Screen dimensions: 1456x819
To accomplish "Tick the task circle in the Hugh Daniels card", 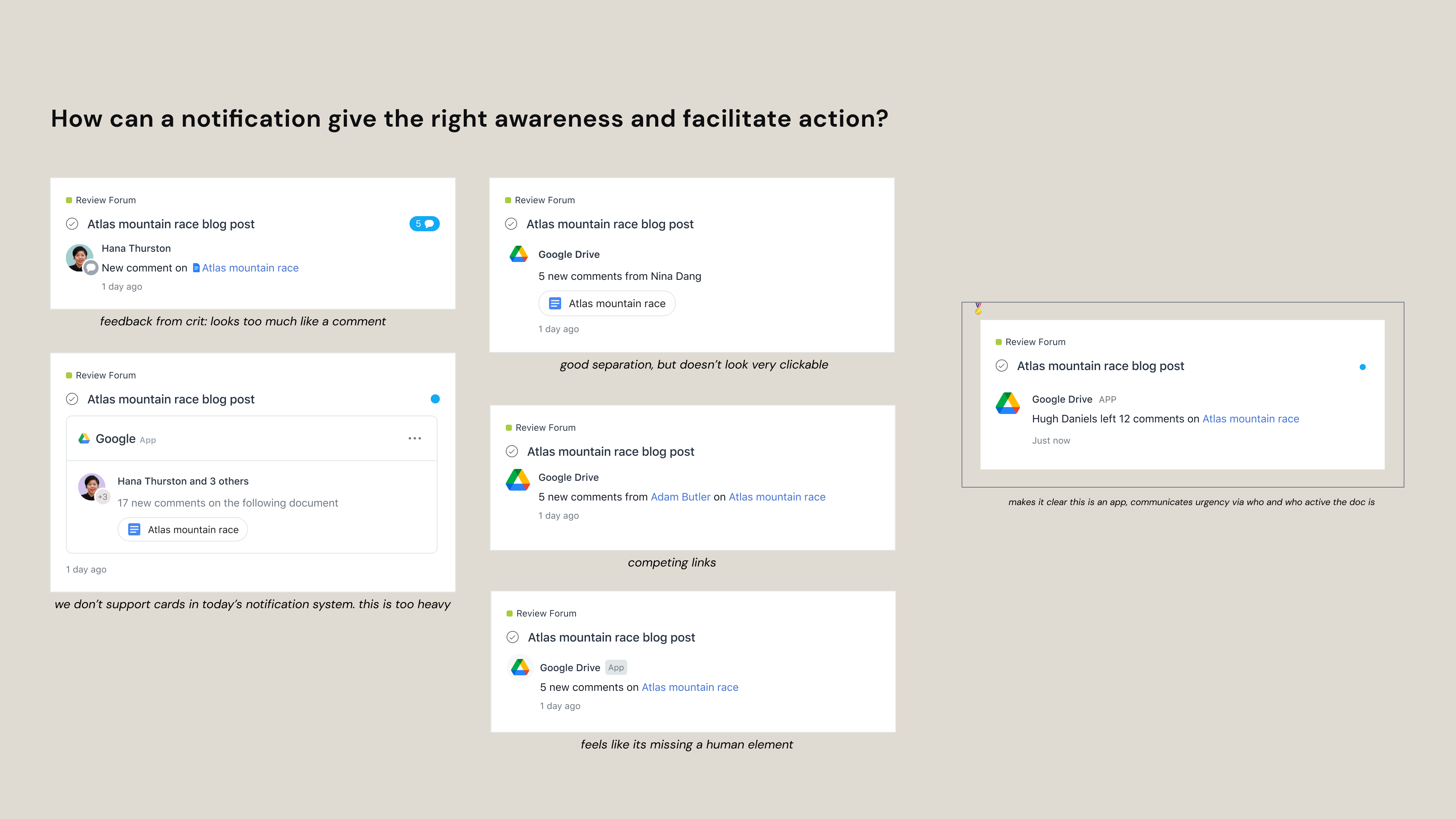I will click(1001, 366).
